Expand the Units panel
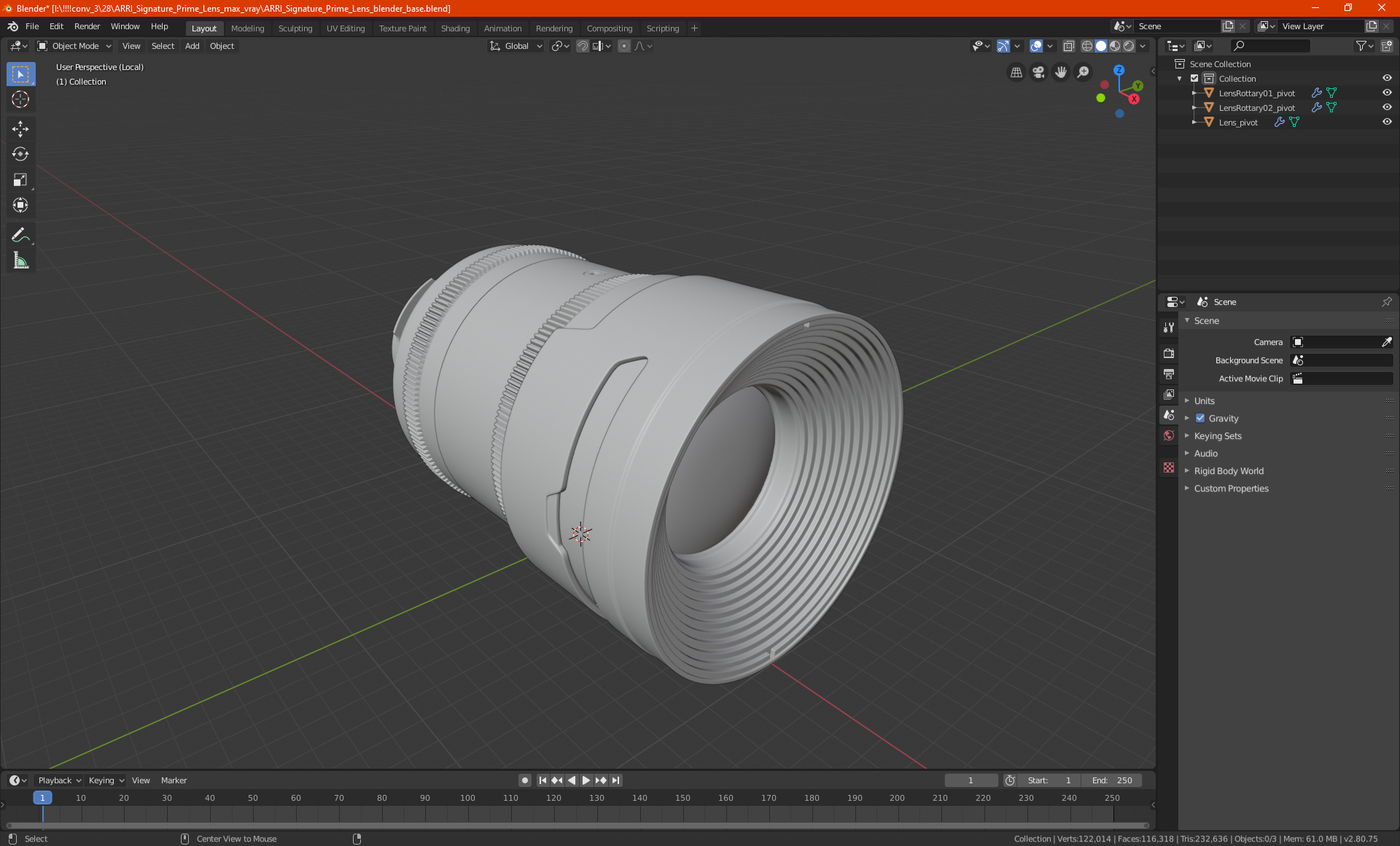Screen dimensions: 1400x846 1205,400
